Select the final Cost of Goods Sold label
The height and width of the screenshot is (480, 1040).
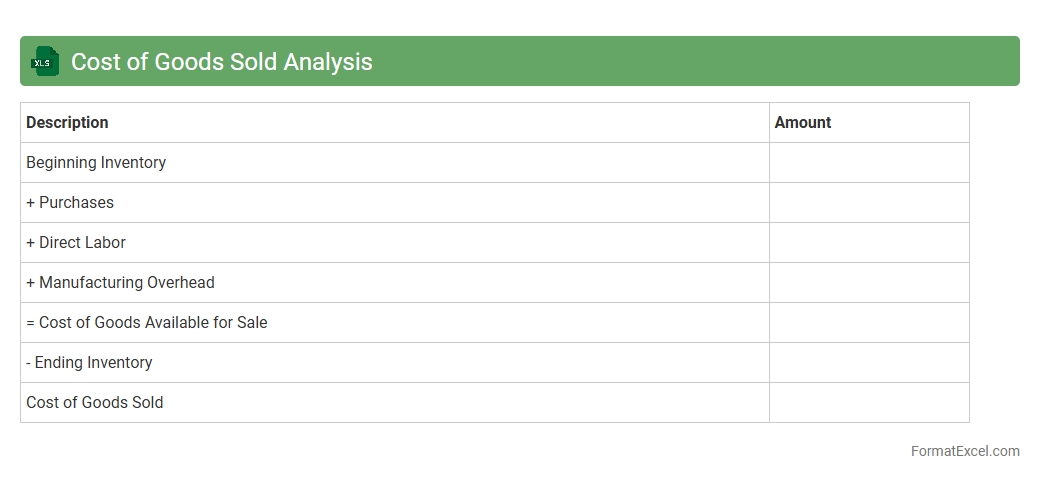point(95,402)
